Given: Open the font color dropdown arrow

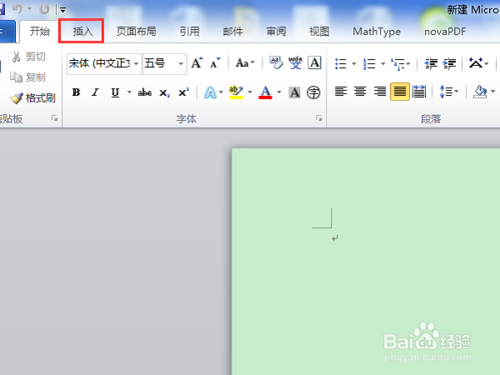Looking at the screenshot, I should point(279,92).
